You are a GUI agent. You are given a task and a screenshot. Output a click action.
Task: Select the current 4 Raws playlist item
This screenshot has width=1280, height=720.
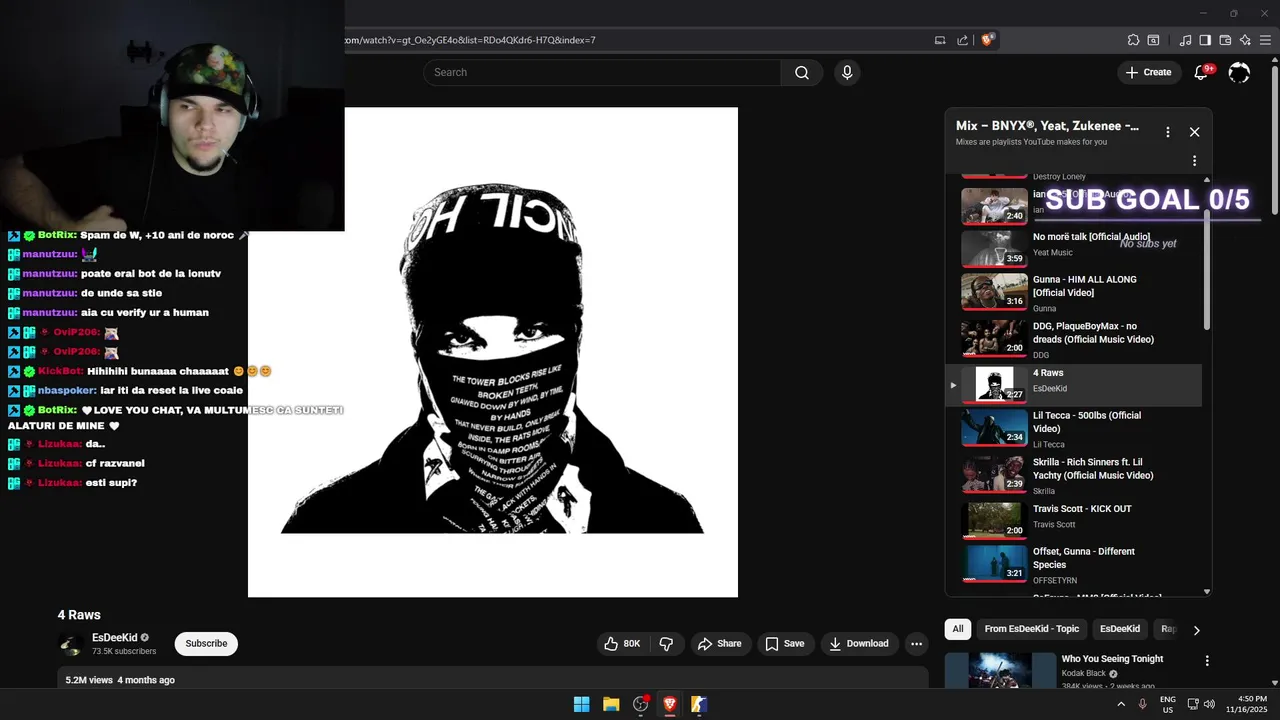(x=1075, y=385)
